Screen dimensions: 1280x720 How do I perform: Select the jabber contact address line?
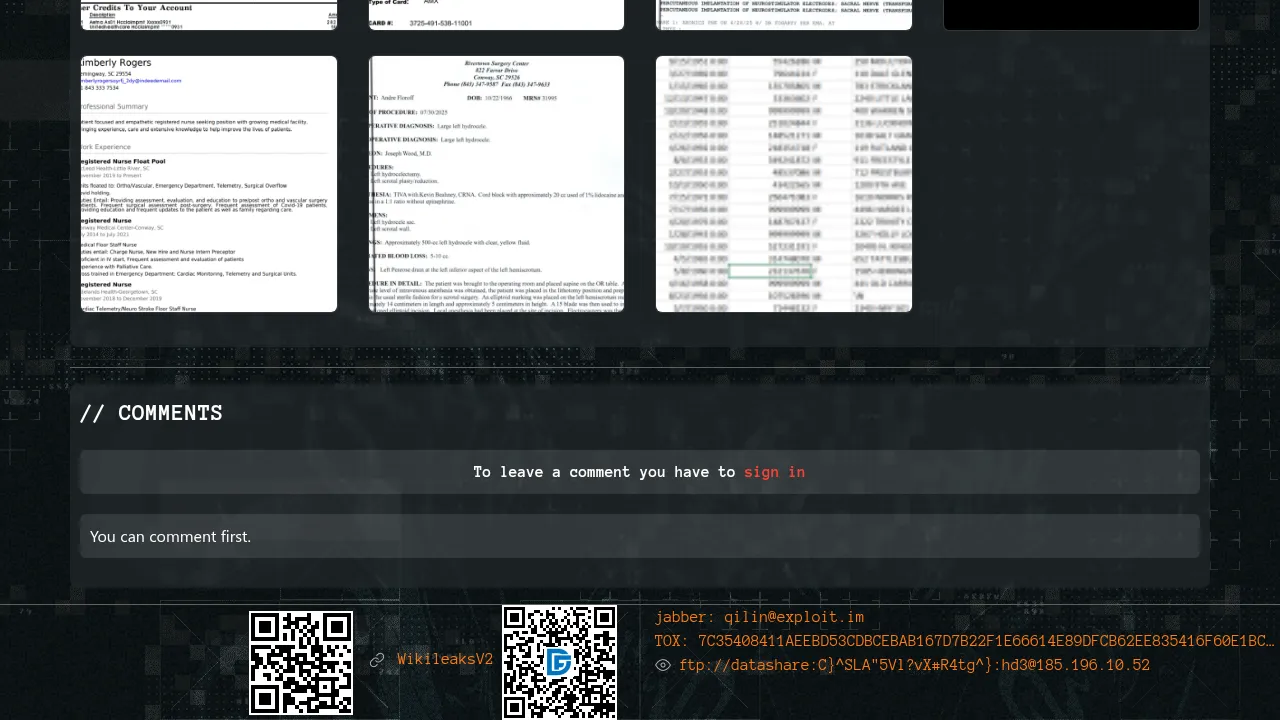(x=759, y=618)
